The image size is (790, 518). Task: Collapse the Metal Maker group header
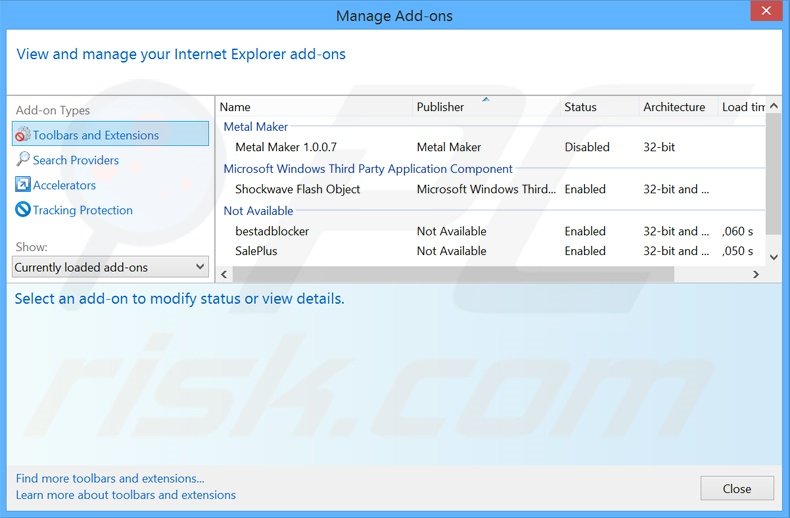[x=256, y=127]
